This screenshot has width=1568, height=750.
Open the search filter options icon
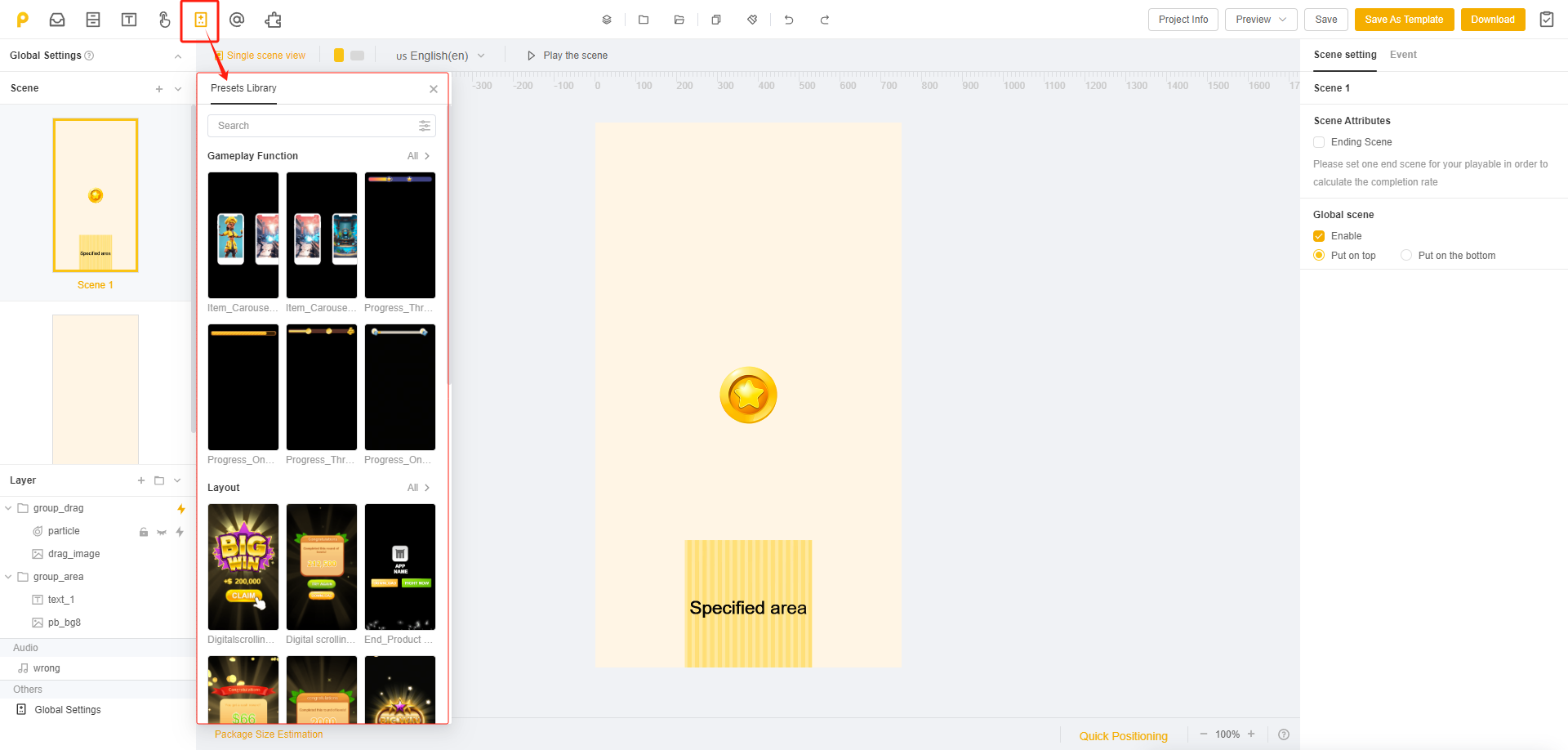[x=425, y=126]
